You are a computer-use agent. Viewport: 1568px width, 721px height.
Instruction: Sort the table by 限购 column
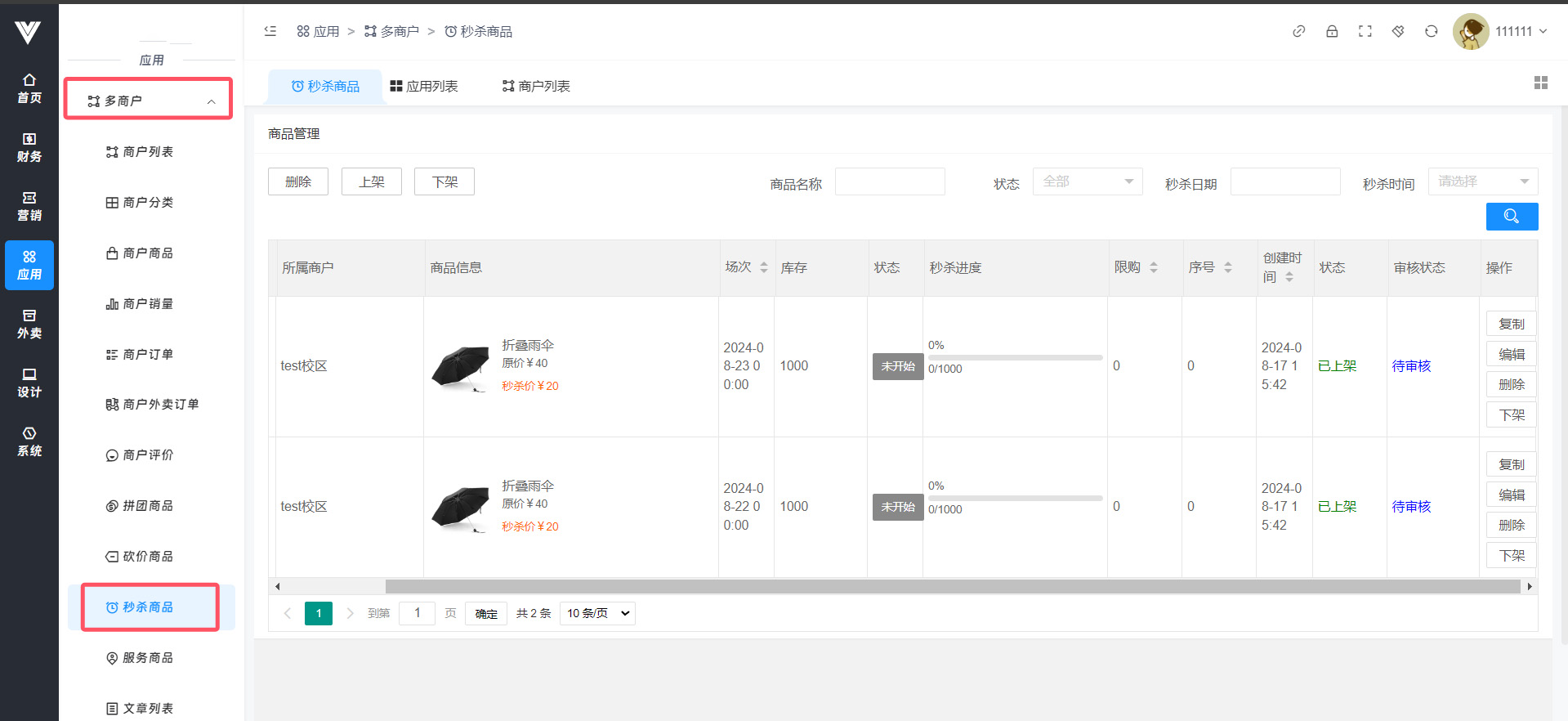[x=1153, y=267]
